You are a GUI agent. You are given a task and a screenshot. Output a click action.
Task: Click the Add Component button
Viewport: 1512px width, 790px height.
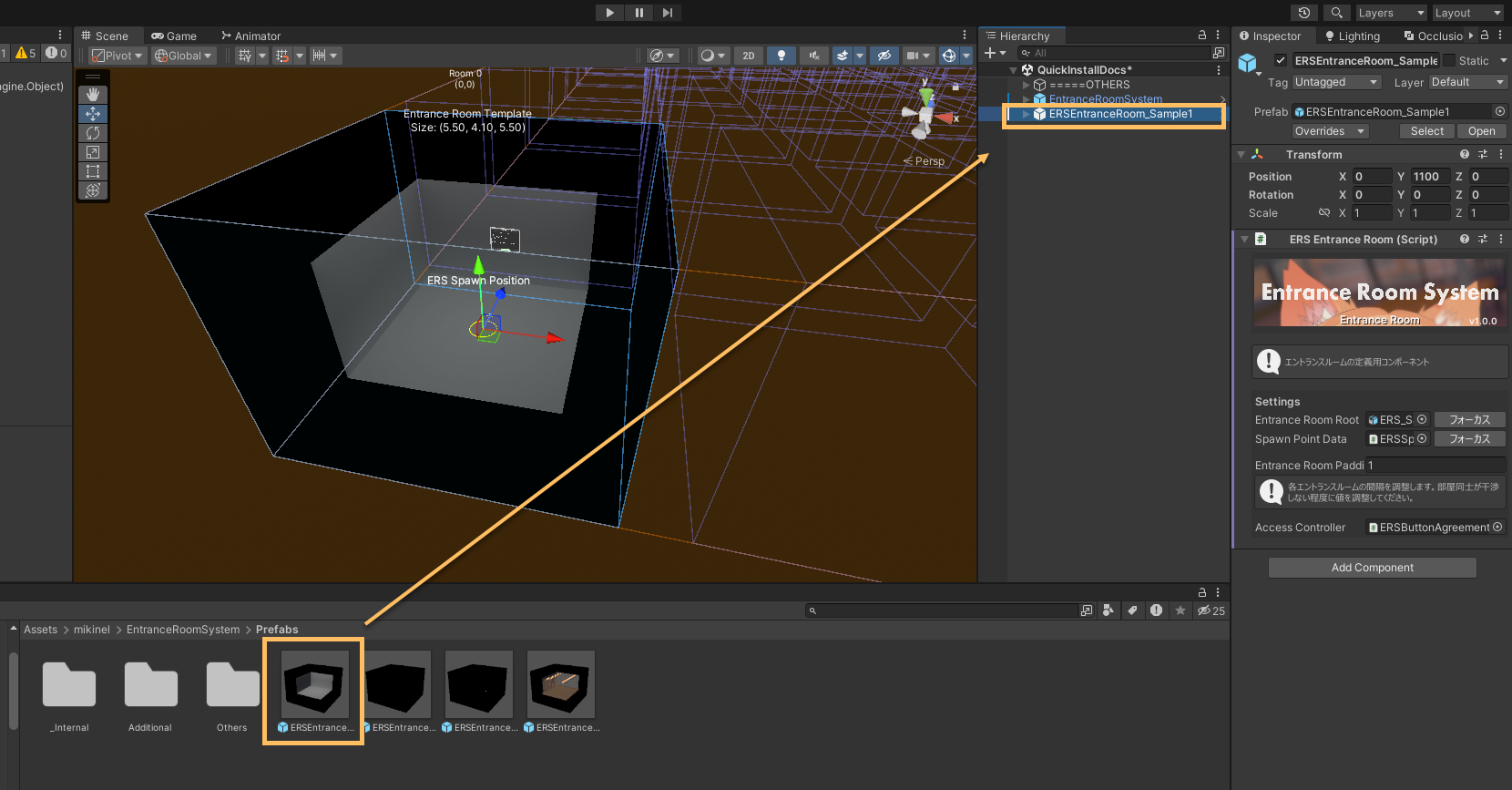click(1372, 568)
